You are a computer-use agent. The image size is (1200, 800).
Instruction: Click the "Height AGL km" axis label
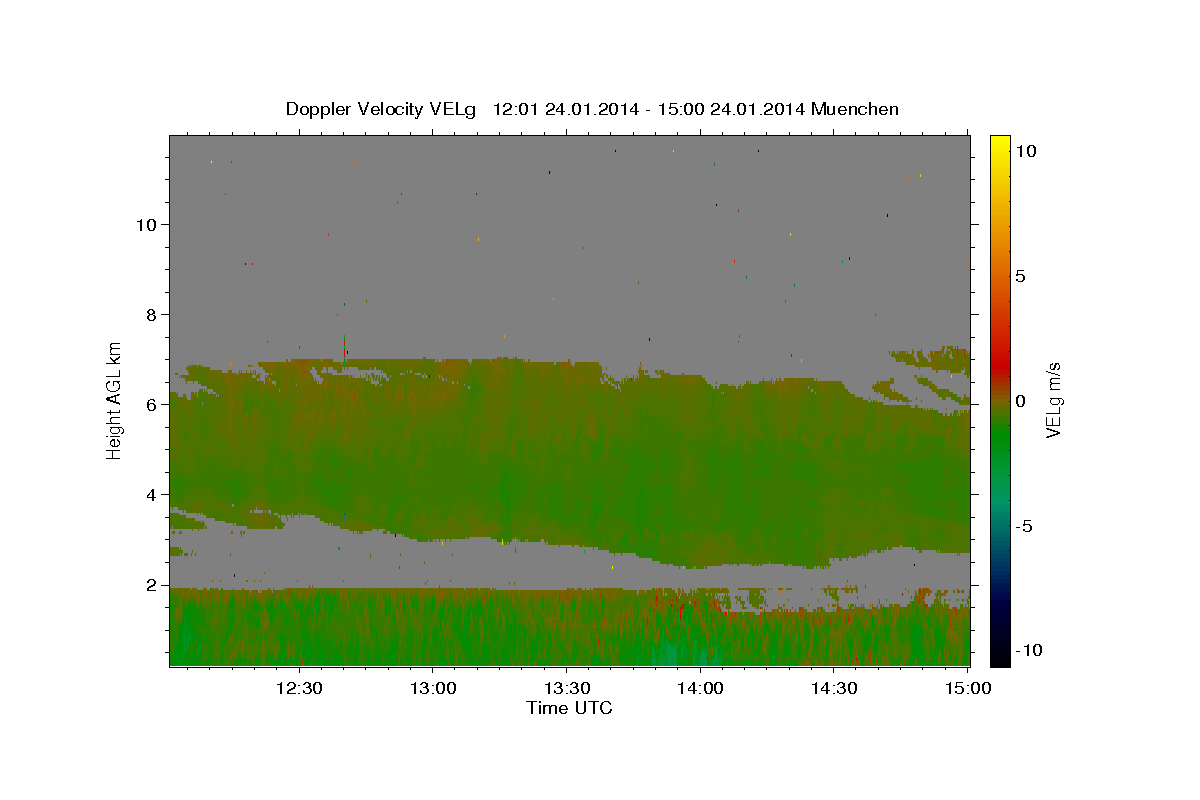115,399
